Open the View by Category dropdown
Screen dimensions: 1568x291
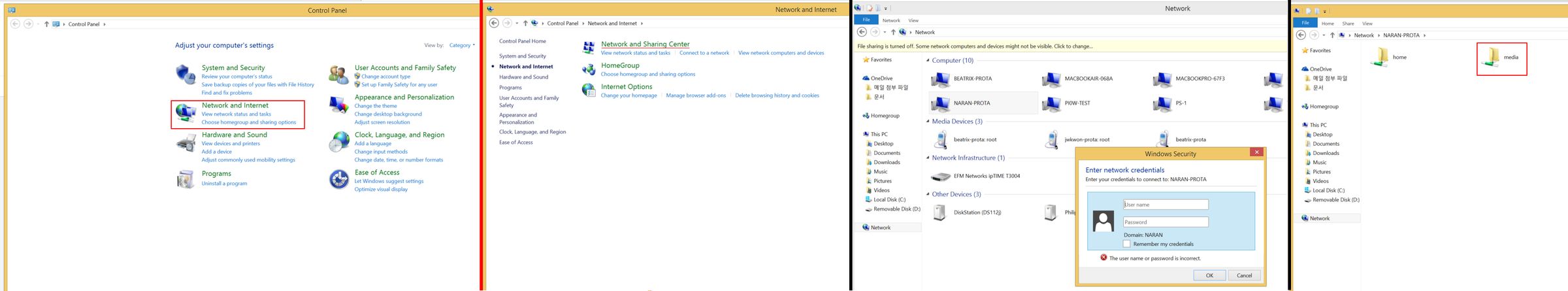click(x=462, y=45)
